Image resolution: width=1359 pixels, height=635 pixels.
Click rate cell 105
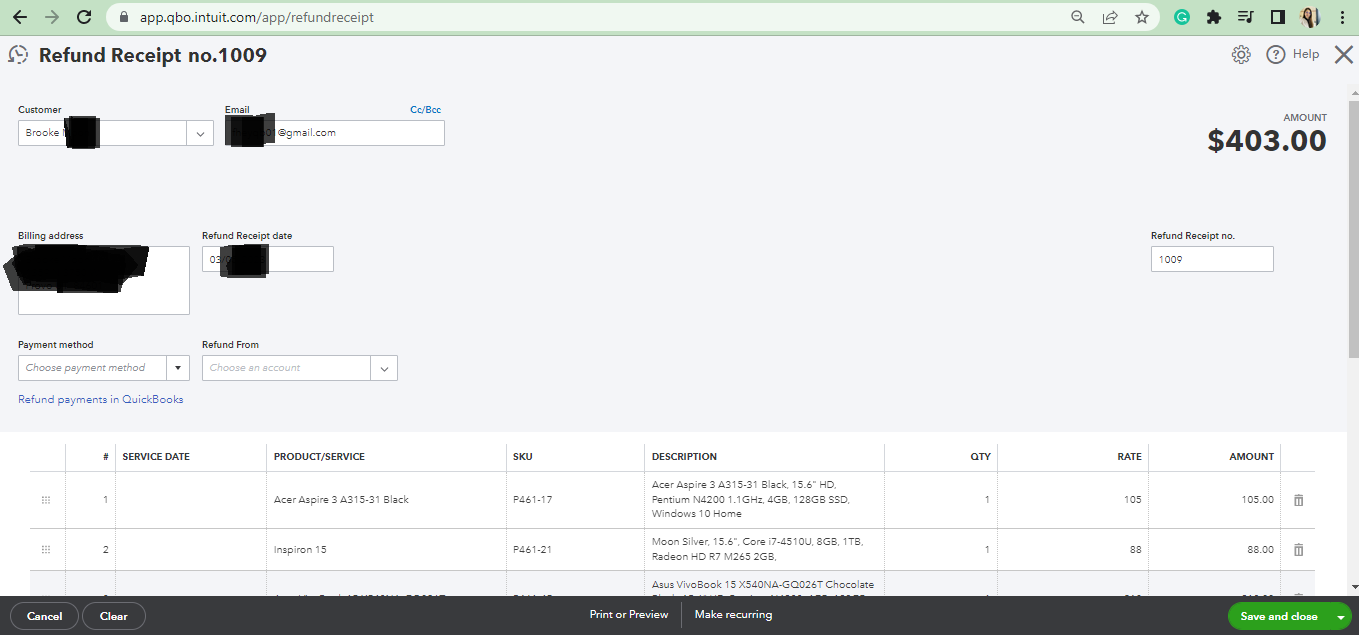[1072, 500]
